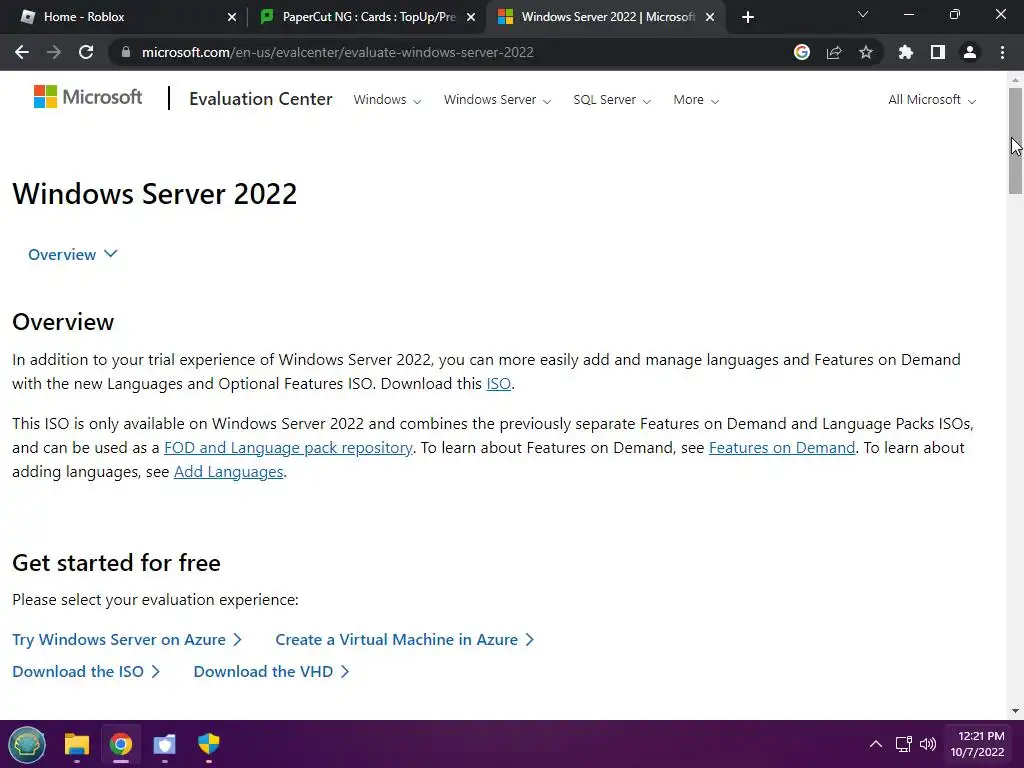Expand the SQL Server navigation menu
Viewport: 1024px width, 768px height.
point(612,100)
